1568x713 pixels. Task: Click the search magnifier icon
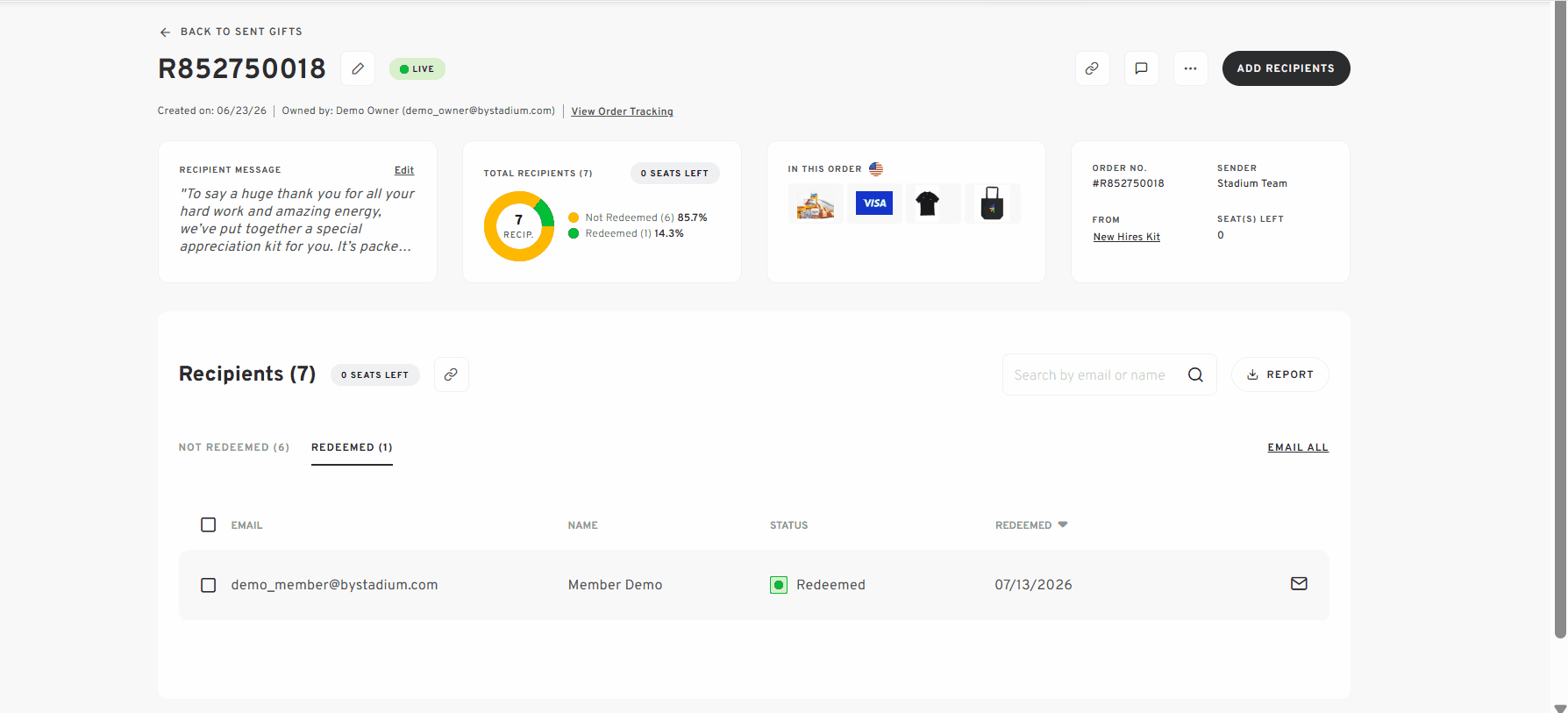(1195, 374)
